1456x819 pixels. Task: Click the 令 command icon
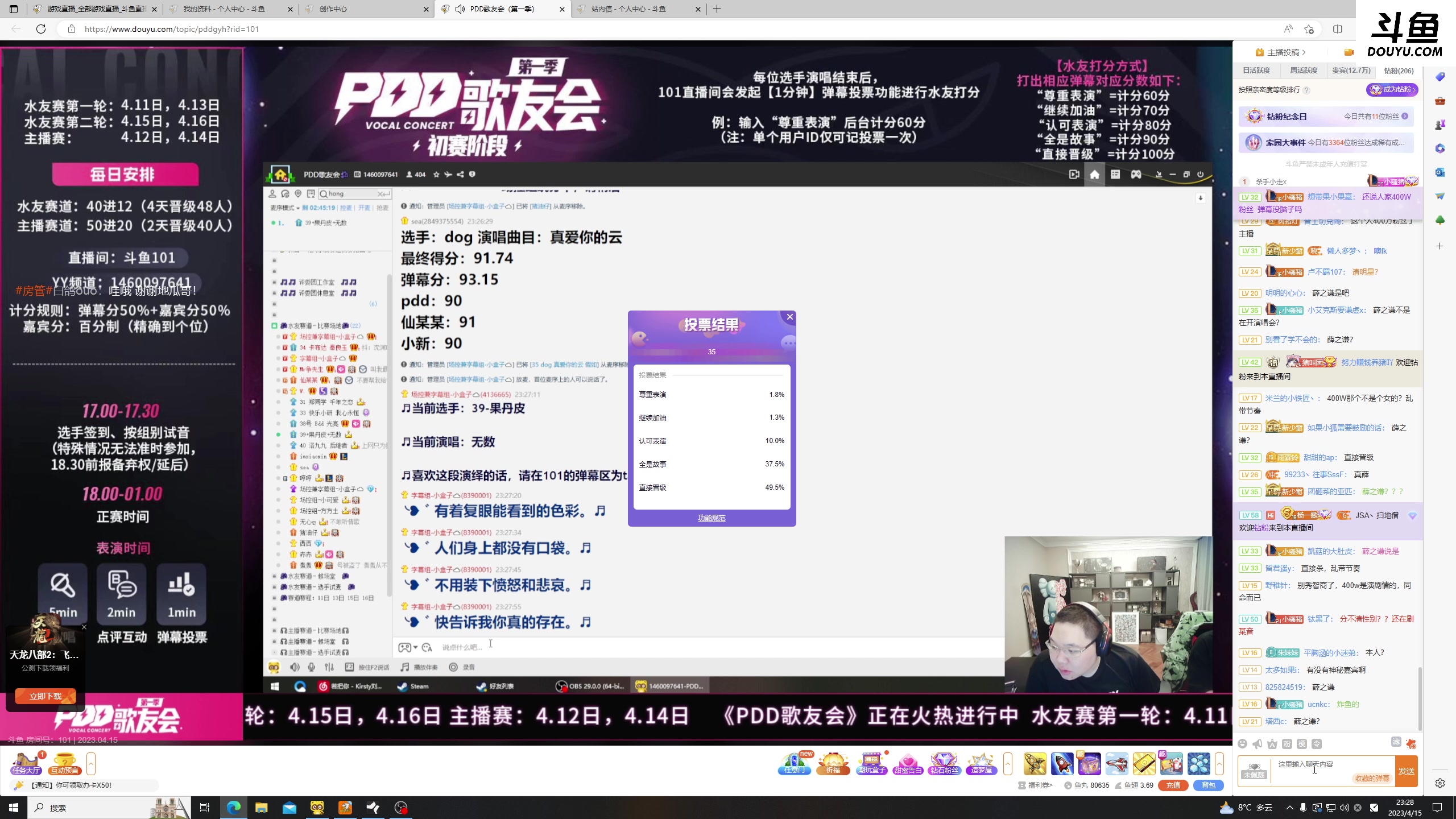tap(1317, 744)
